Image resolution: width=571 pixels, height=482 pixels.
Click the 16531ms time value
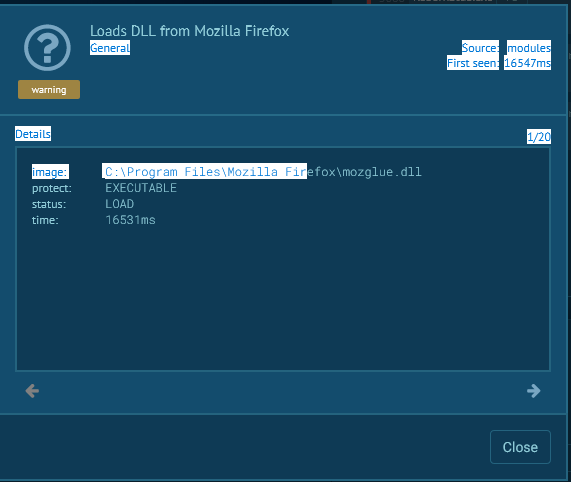130,220
